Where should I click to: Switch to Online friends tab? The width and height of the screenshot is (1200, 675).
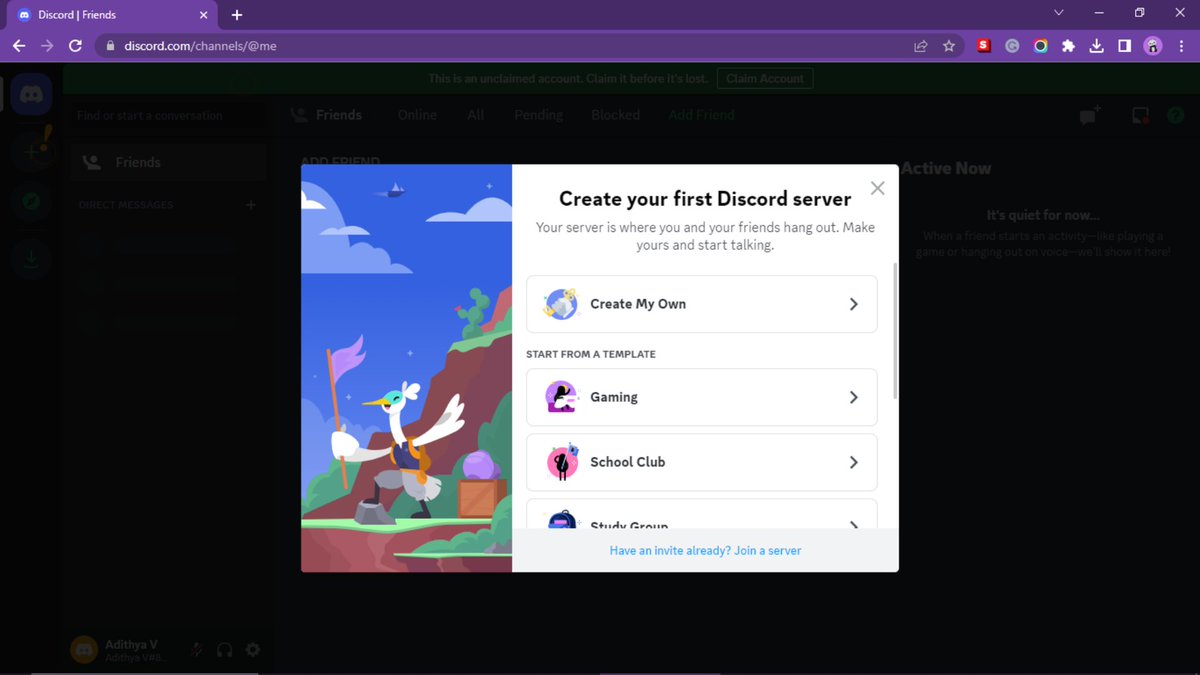click(417, 115)
